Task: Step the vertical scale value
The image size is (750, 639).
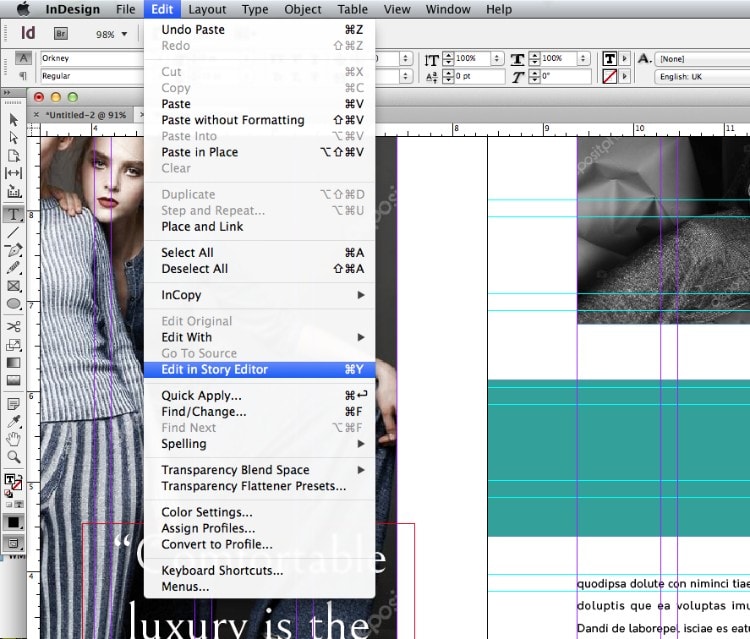Action: pyautogui.click(x=448, y=59)
